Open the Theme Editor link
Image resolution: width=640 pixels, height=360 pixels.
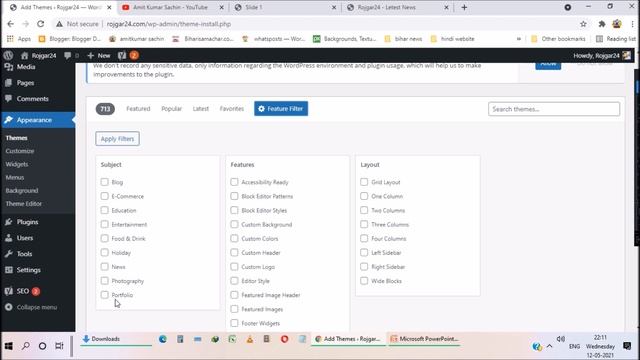pyautogui.click(x=24, y=204)
